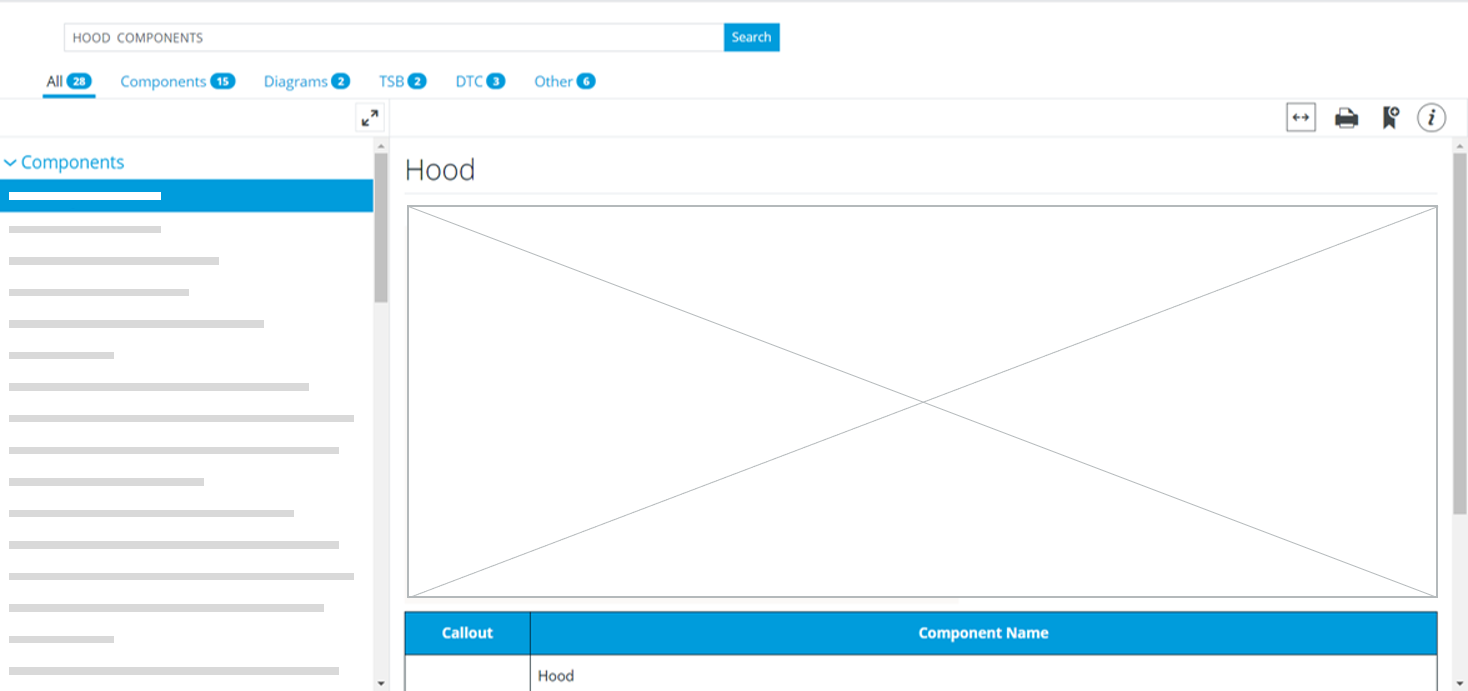Bookmark the Hood page
This screenshot has width=1468, height=691.
(x=1389, y=119)
